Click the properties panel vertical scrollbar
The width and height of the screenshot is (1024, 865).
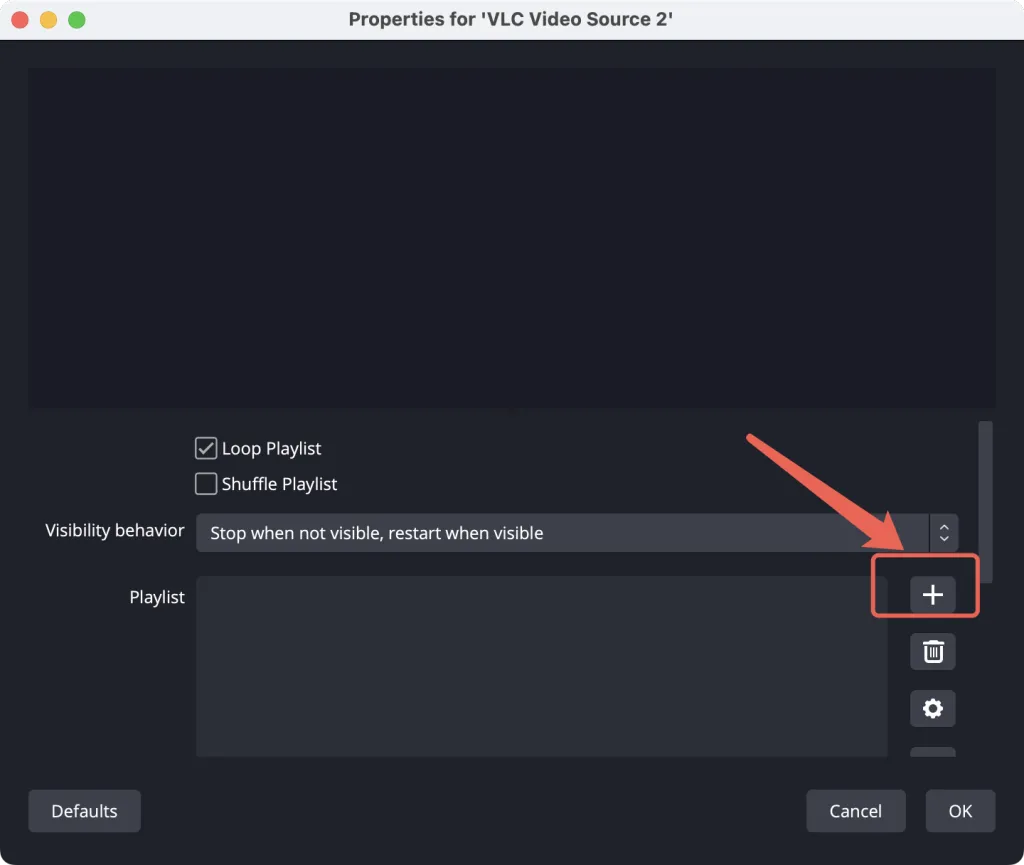point(985,501)
